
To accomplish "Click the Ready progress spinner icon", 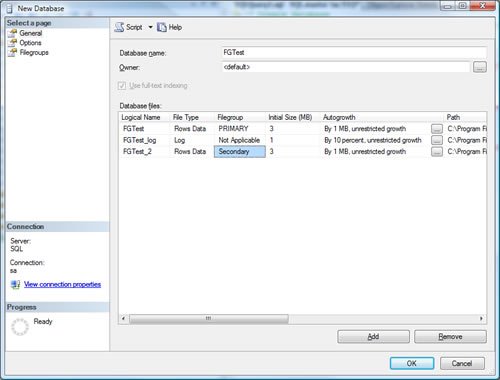I will [20, 327].
